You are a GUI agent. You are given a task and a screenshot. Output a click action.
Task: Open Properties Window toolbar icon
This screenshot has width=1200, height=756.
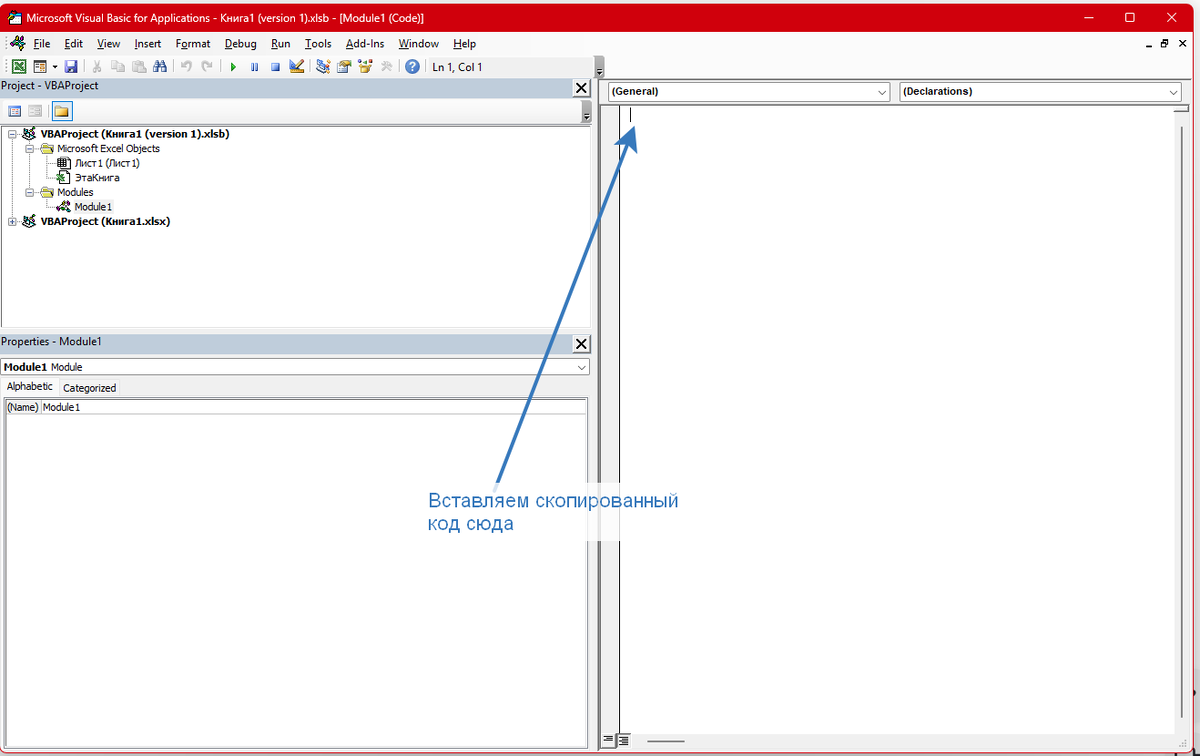344,67
